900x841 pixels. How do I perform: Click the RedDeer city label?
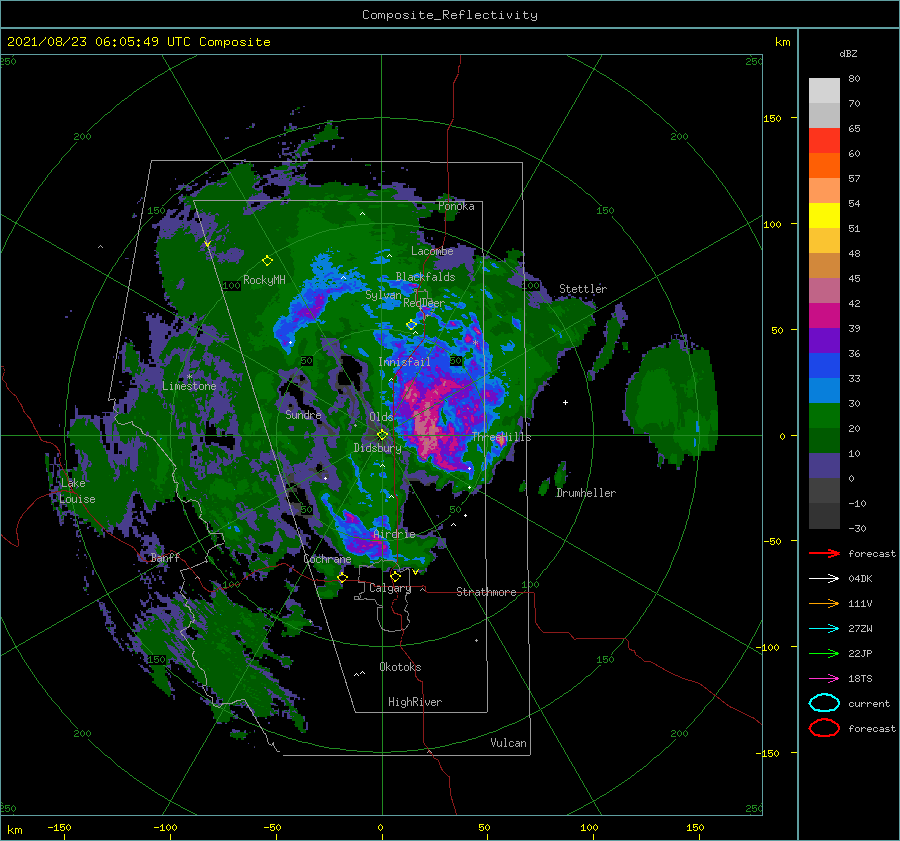click(424, 303)
